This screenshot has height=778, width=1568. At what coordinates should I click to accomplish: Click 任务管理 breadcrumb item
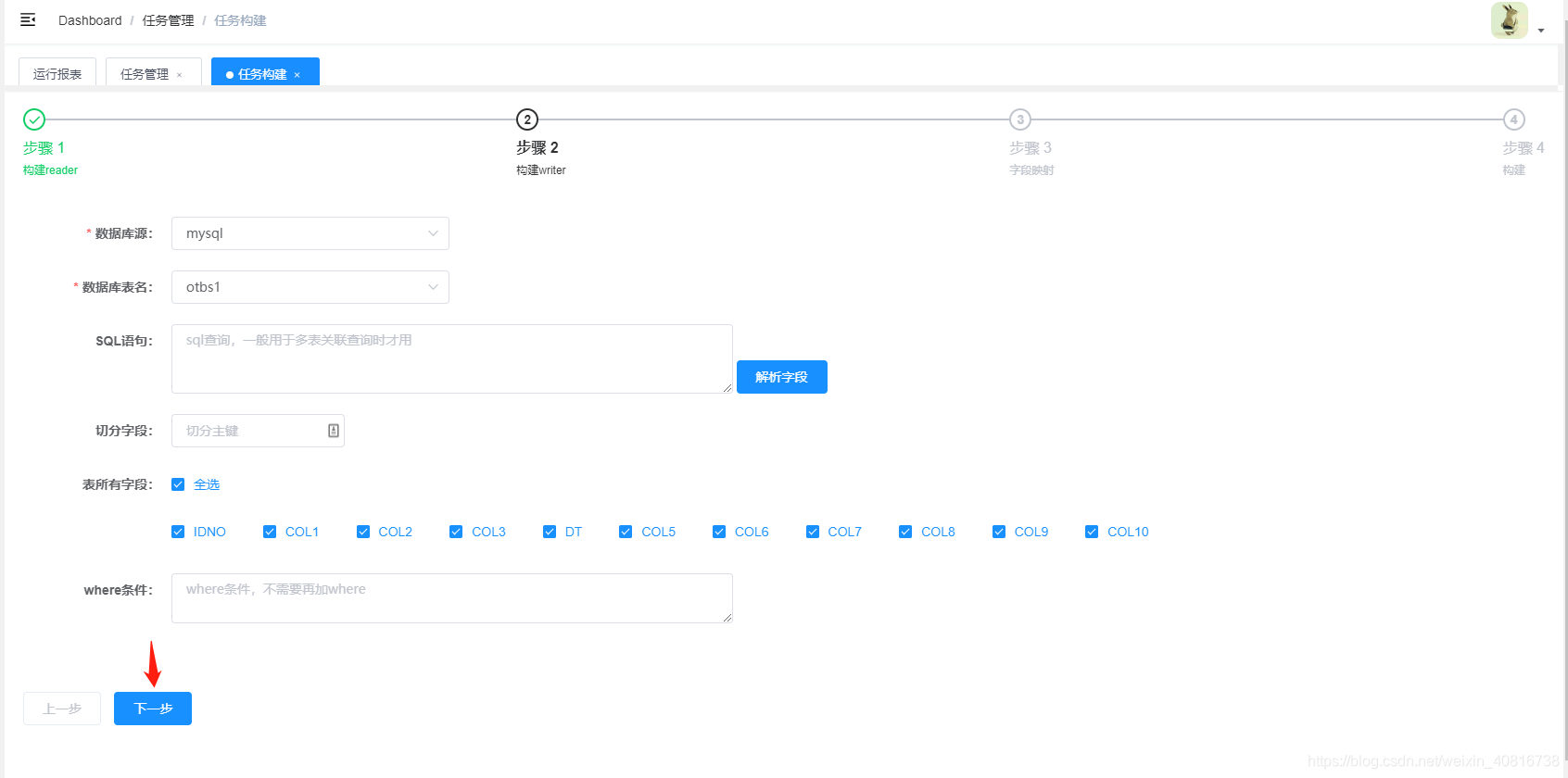click(168, 20)
